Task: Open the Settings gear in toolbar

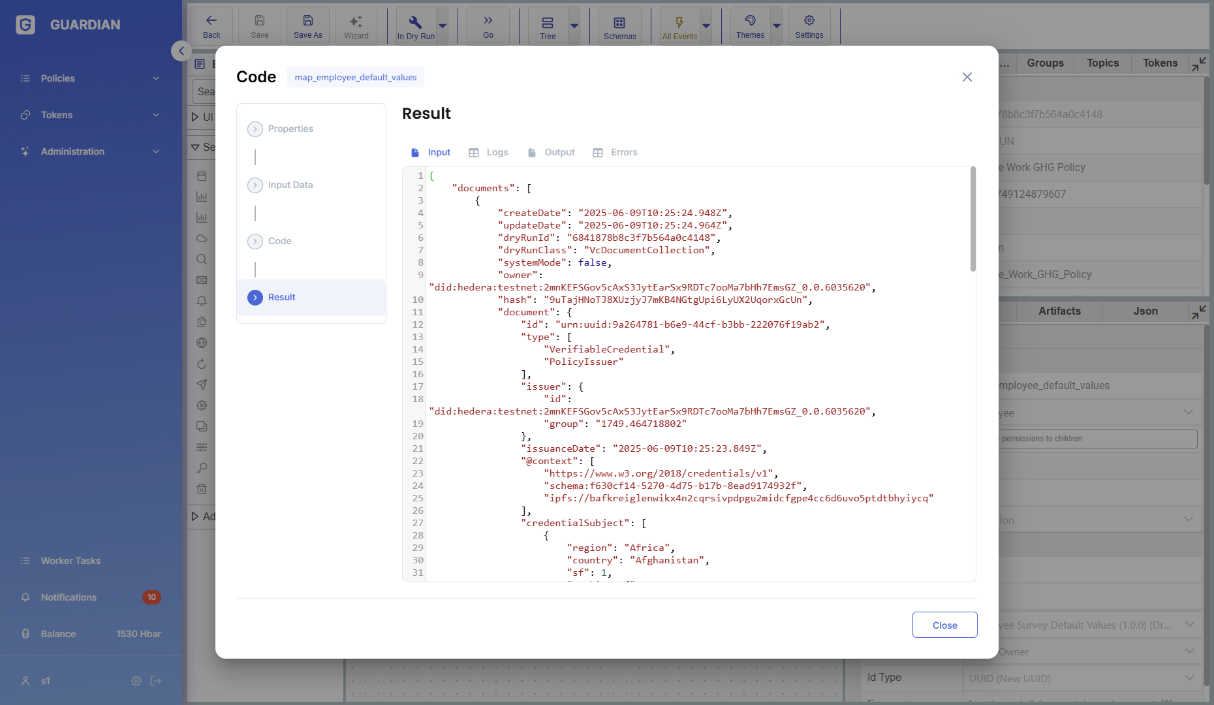Action: pyautogui.click(x=809, y=26)
